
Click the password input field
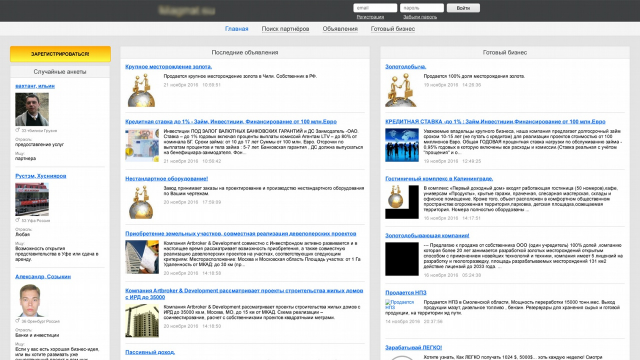click(422, 8)
